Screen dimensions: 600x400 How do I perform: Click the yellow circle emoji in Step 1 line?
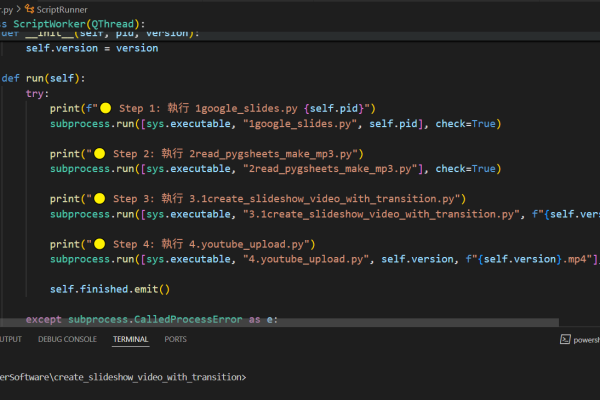[105, 108]
